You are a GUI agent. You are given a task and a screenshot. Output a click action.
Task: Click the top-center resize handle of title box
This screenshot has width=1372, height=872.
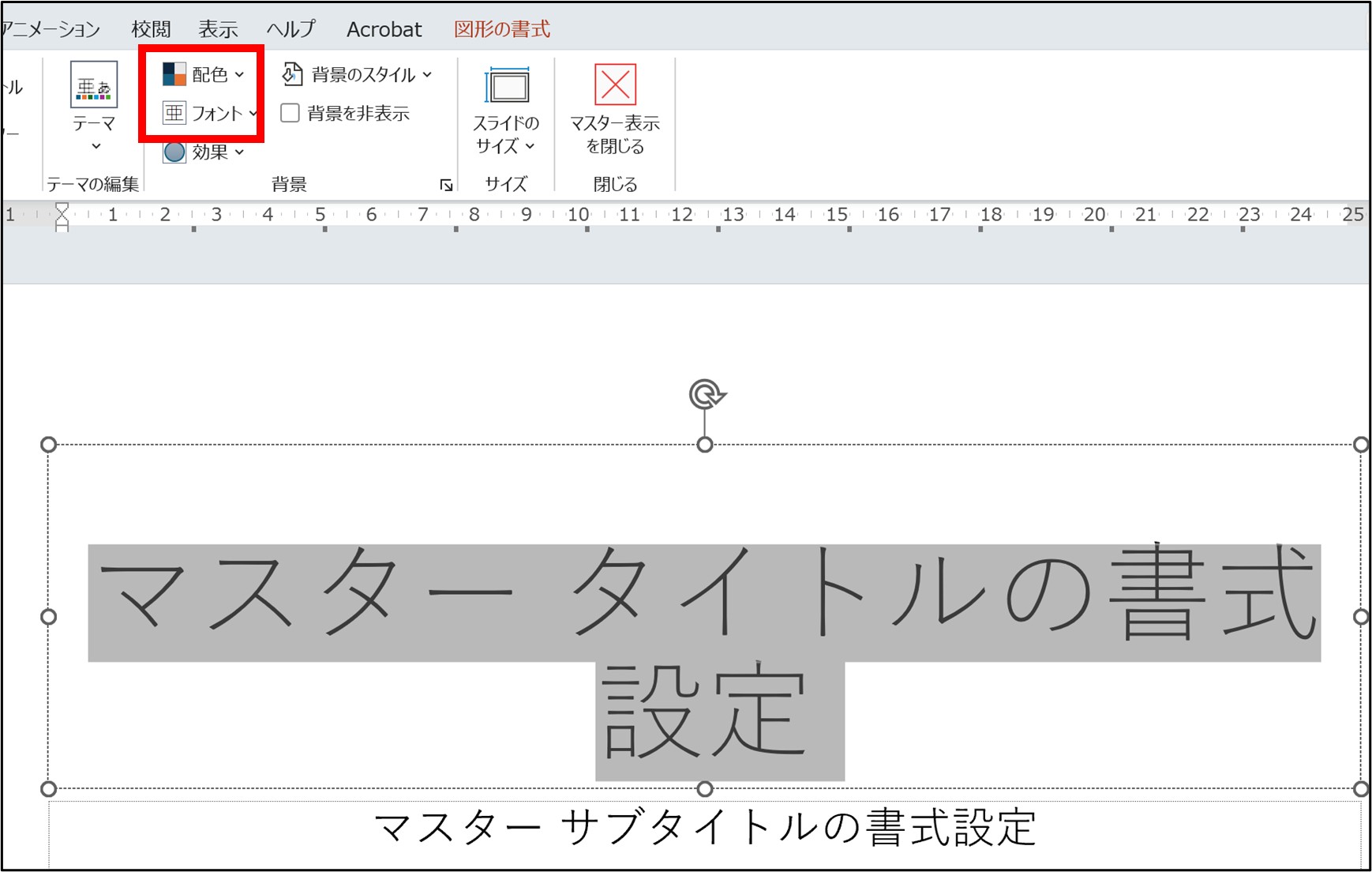tap(705, 445)
